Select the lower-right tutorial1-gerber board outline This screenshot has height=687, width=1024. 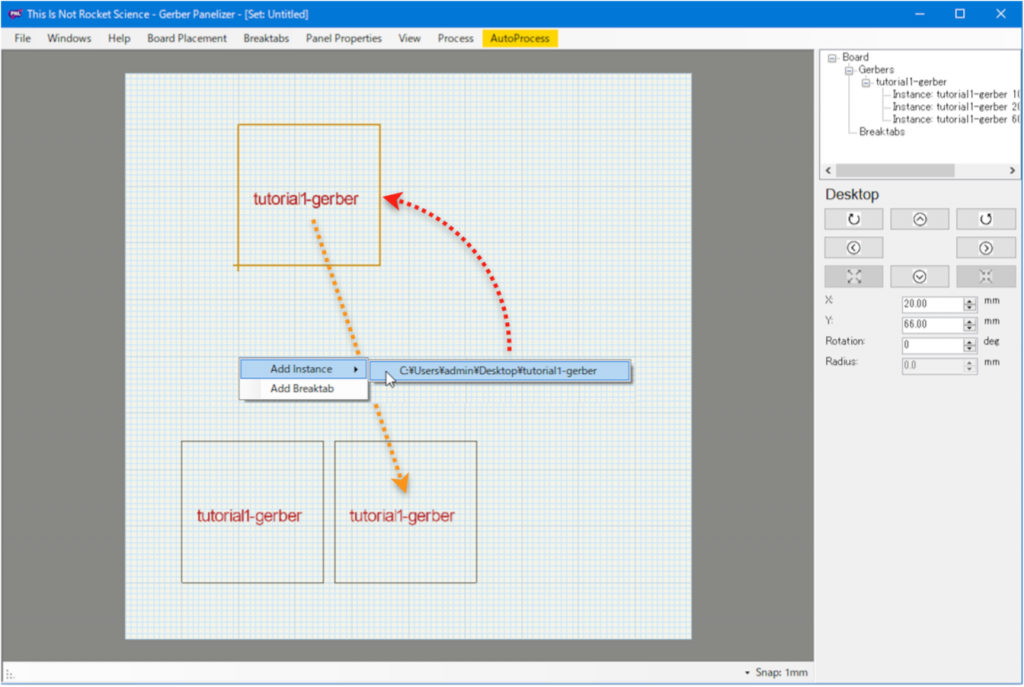click(x=406, y=512)
